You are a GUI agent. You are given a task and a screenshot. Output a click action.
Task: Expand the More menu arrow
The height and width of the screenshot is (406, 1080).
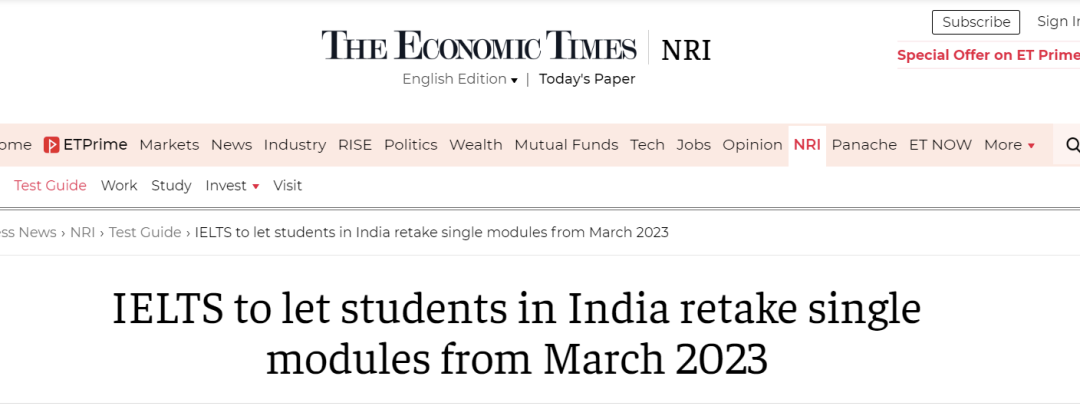[1031, 146]
